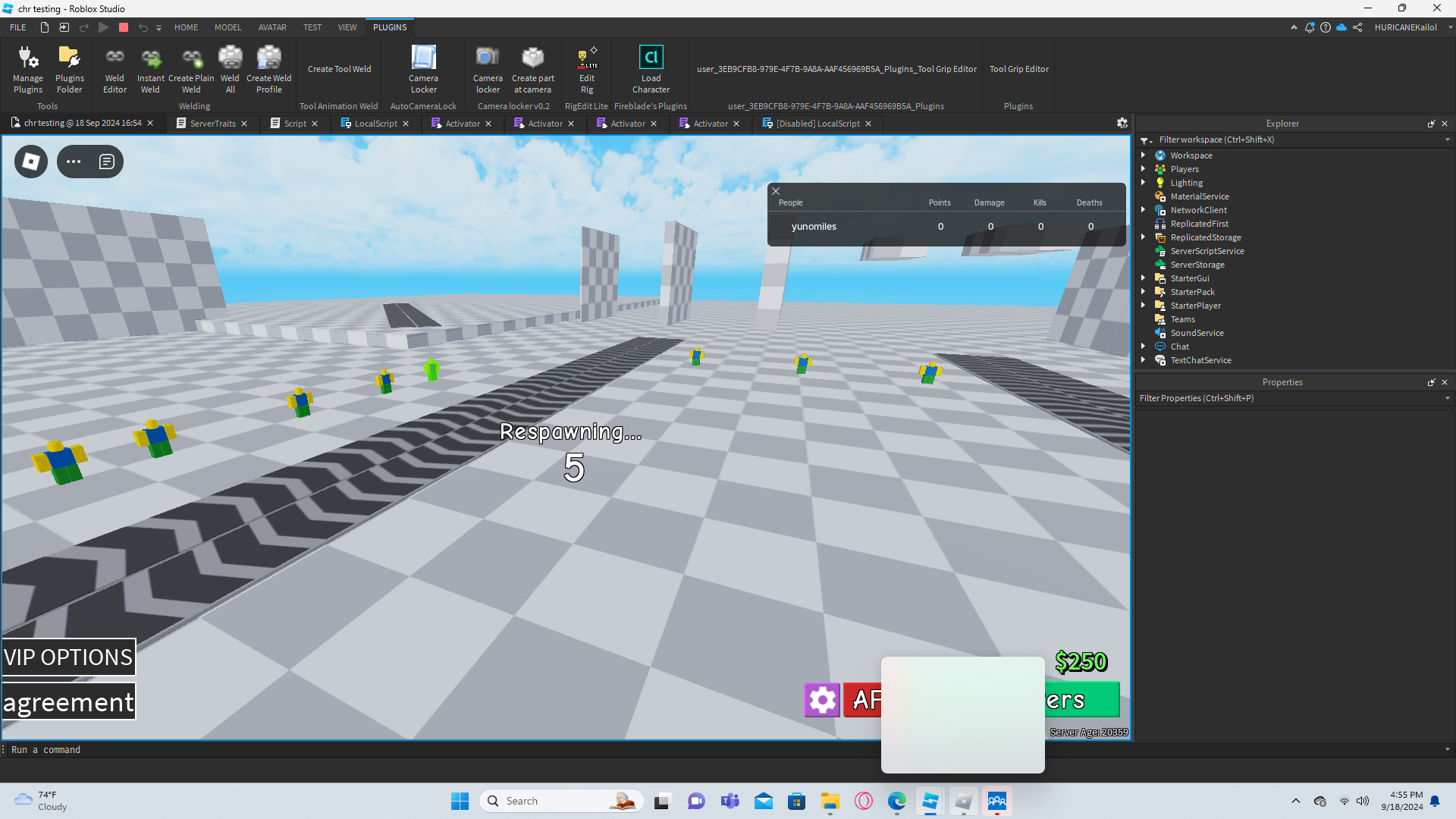Viewport: 1456px width, 819px height.
Task: Switch to the MODEL ribbon tab
Action: [227, 27]
